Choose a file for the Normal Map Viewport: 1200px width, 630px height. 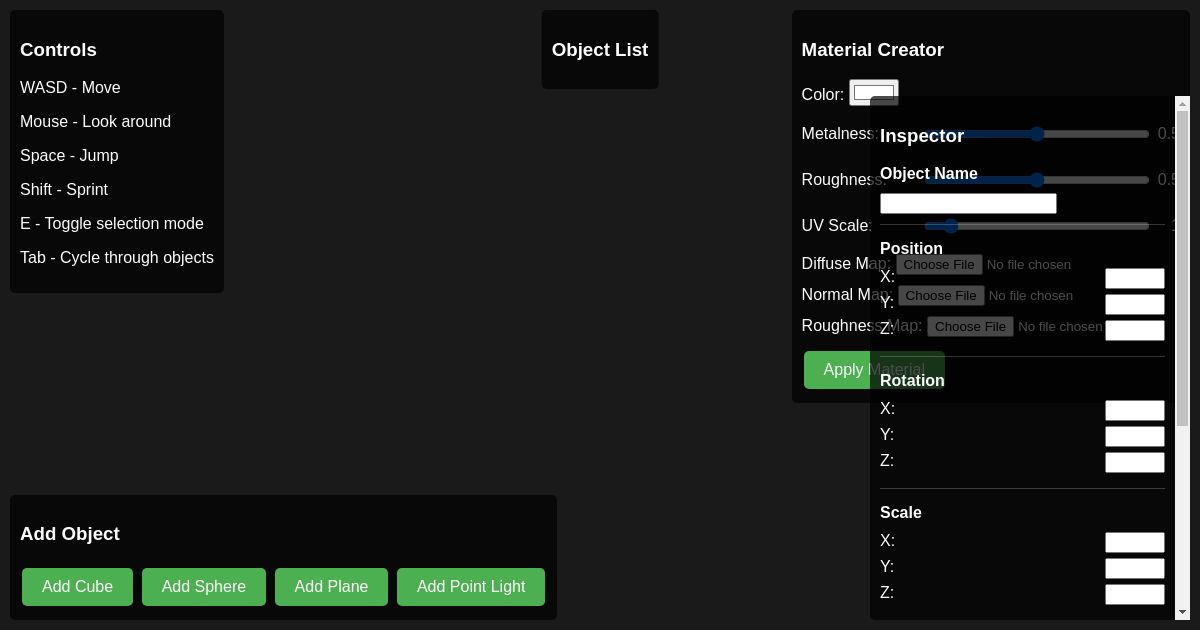940,295
